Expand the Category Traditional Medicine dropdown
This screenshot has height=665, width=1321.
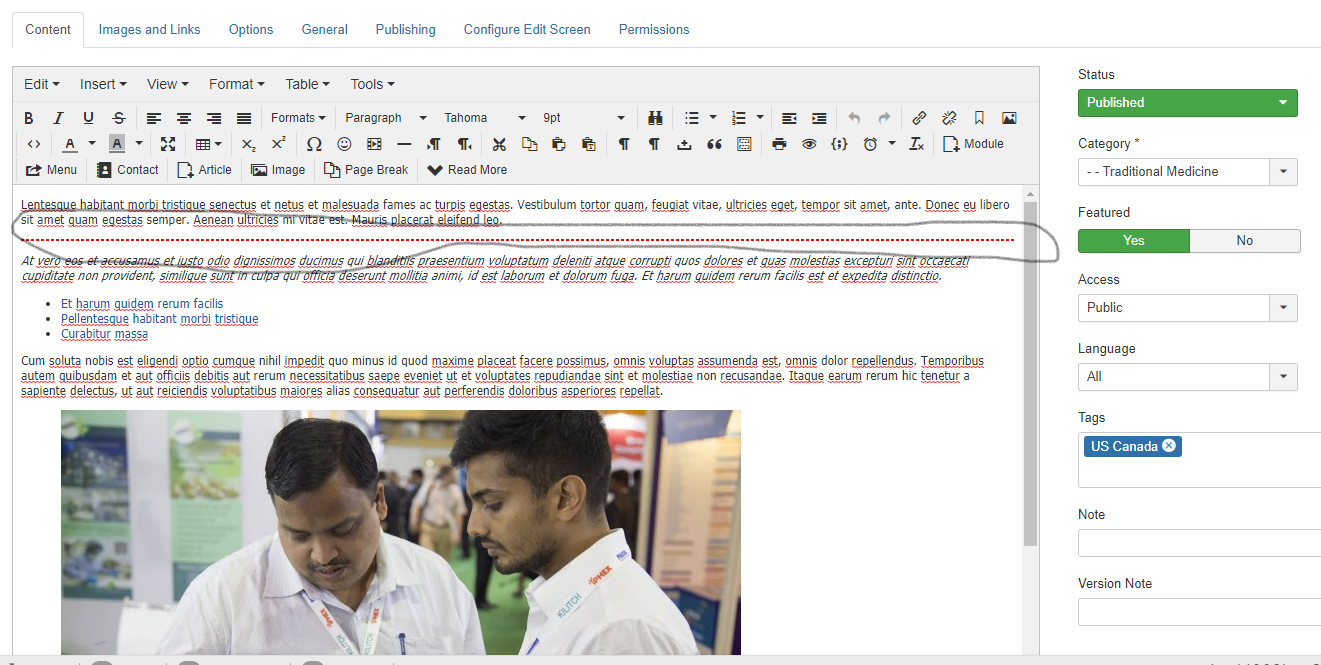[1187, 171]
